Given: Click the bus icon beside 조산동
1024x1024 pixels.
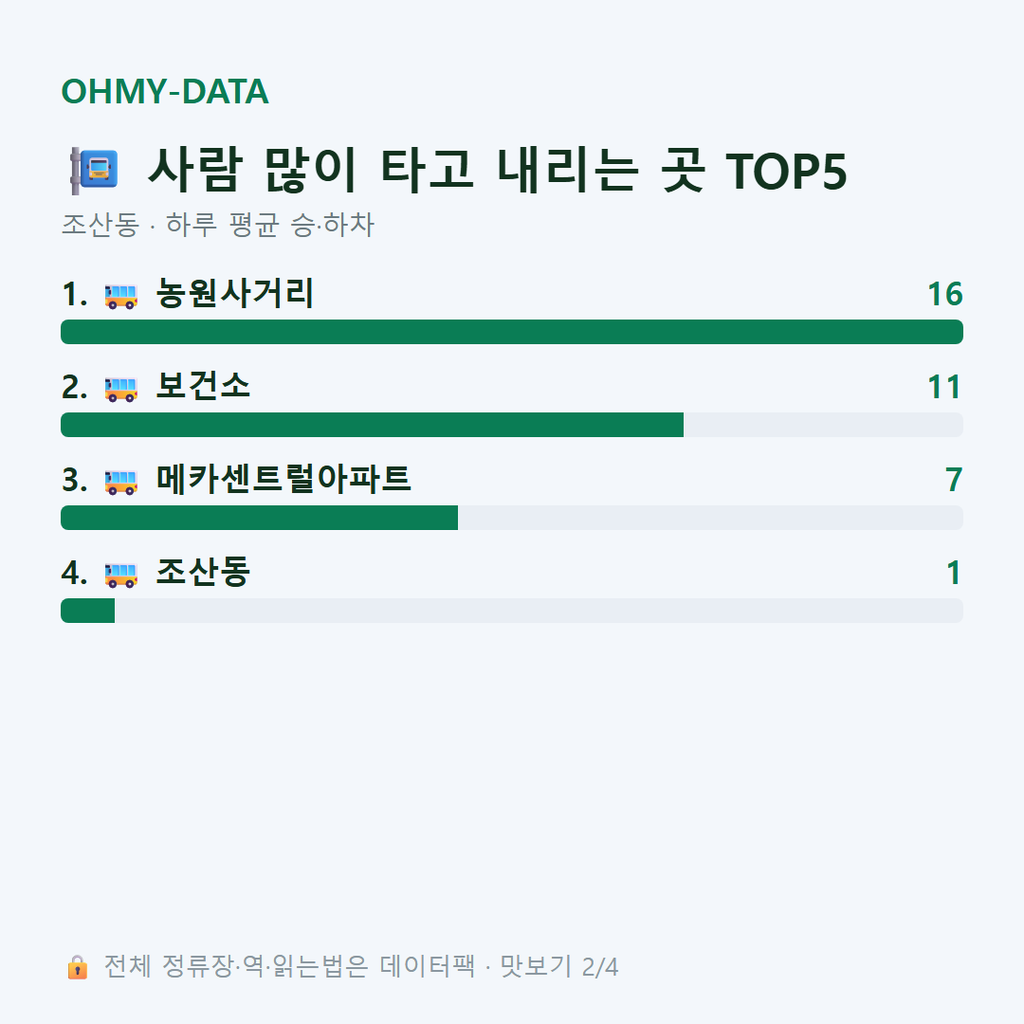Looking at the screenshot, I should point(121,574).
